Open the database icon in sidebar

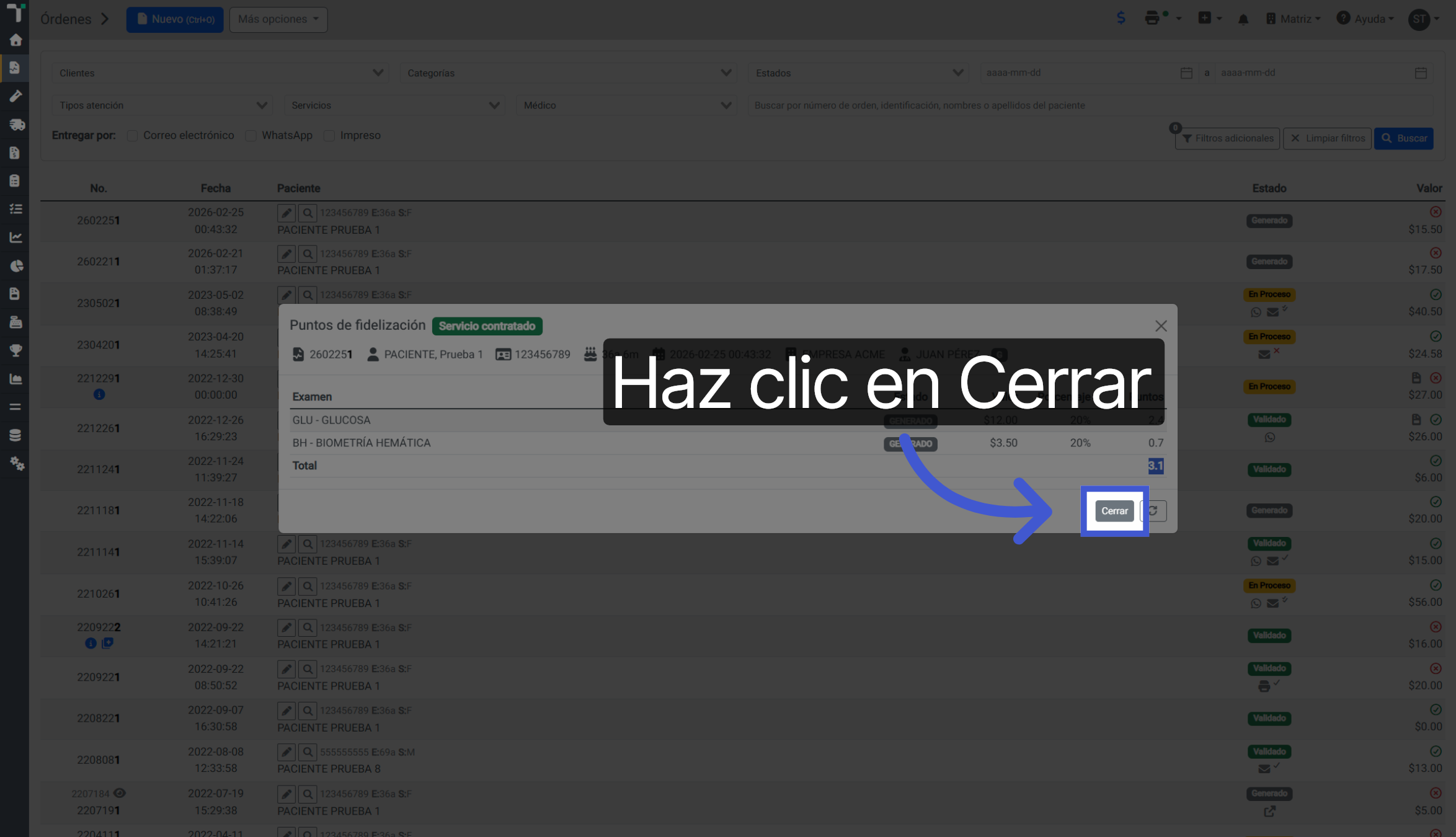(x=16, y=435)
